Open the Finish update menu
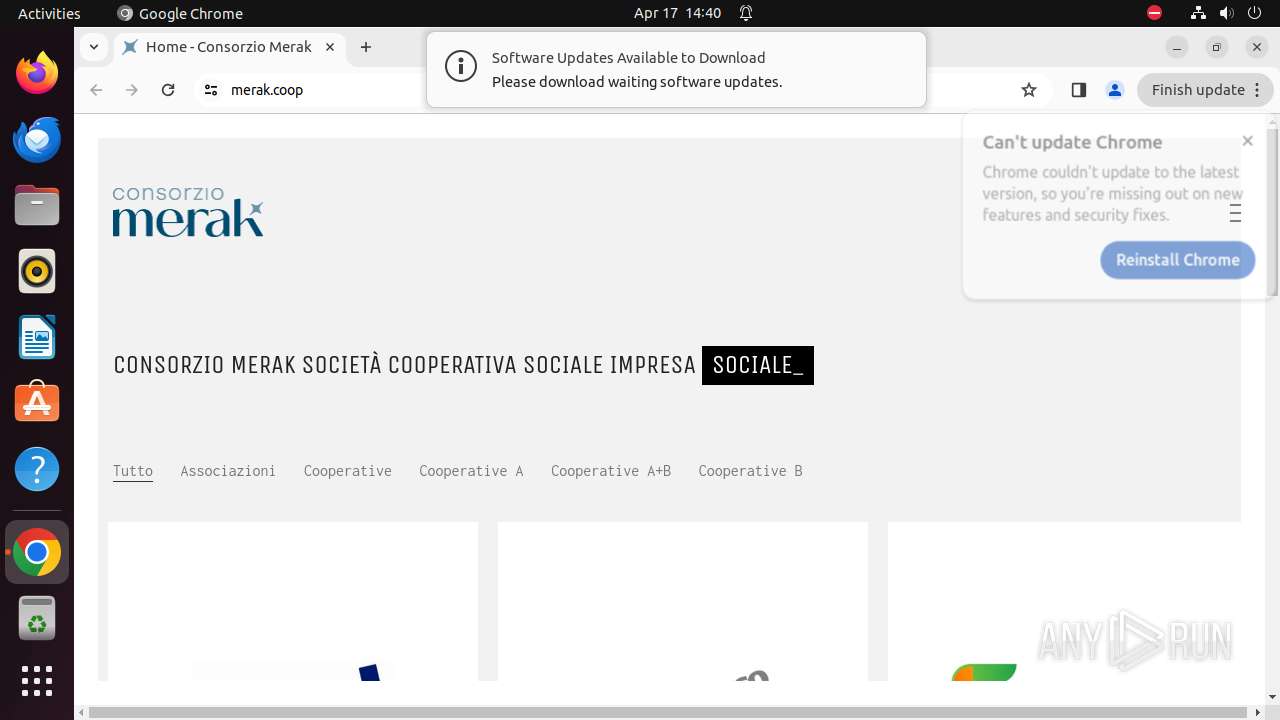1280x720 pixels. click(1205, 90)
